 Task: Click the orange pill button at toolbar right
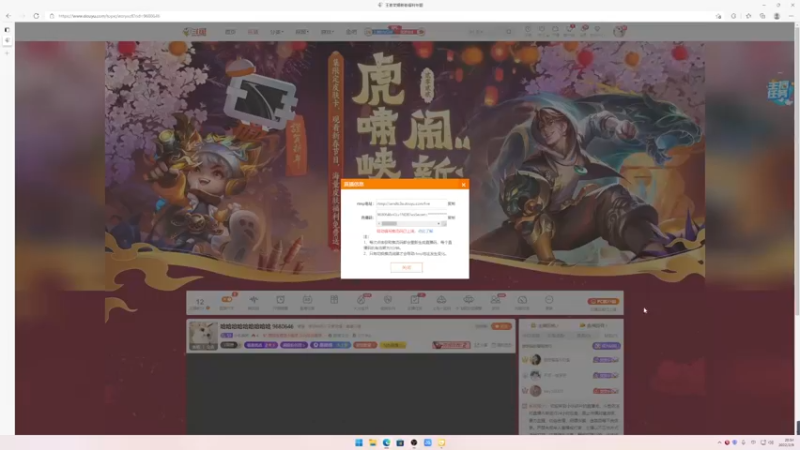click(603, 302)
